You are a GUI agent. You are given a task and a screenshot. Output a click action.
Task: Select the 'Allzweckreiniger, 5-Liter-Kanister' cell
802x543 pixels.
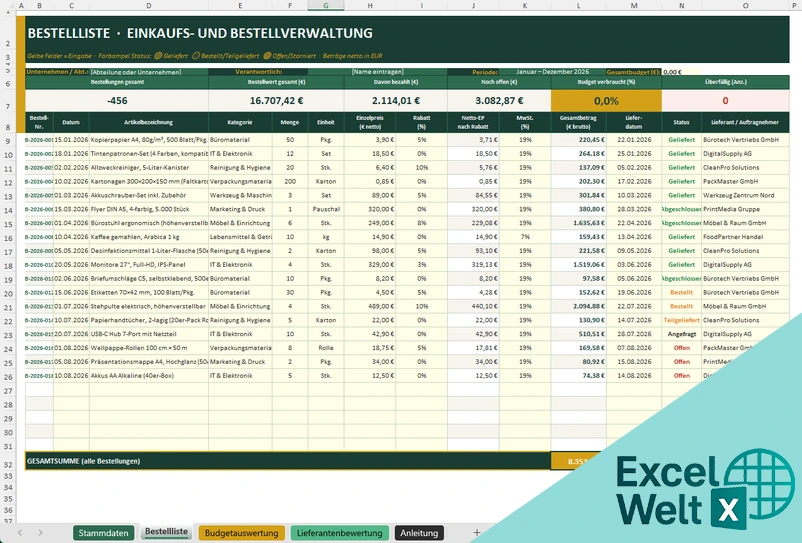click(148, 167)
